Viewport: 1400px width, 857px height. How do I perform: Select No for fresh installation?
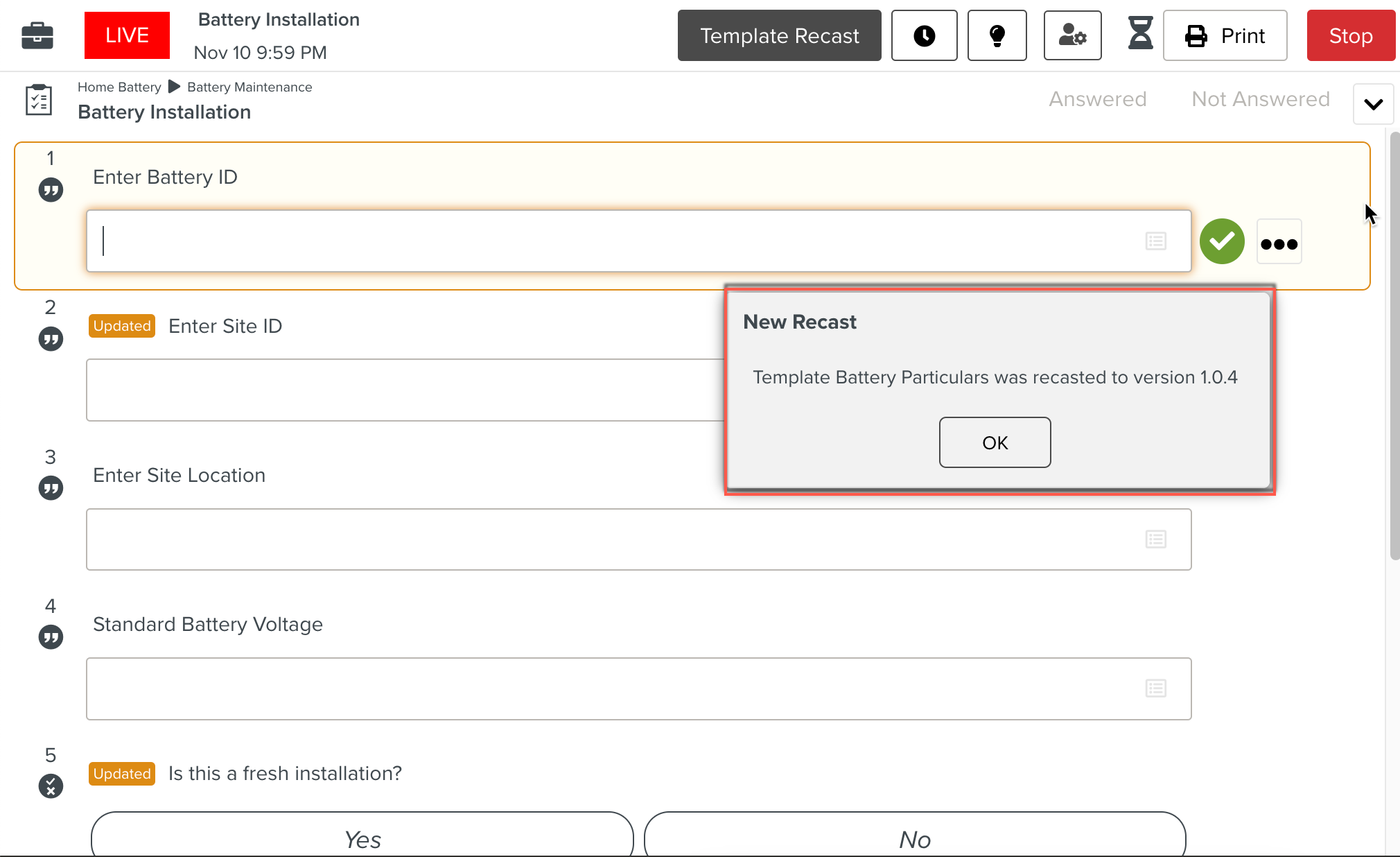click(915, 838)
